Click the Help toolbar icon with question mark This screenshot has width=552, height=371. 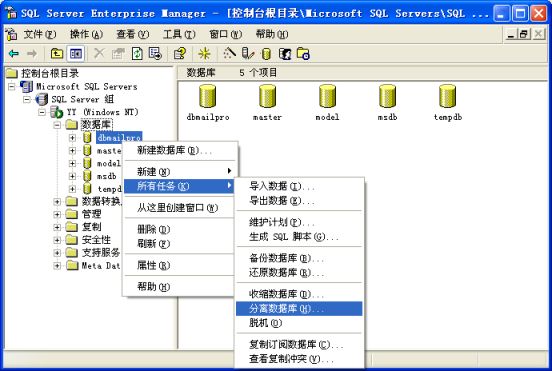point(180,54)
